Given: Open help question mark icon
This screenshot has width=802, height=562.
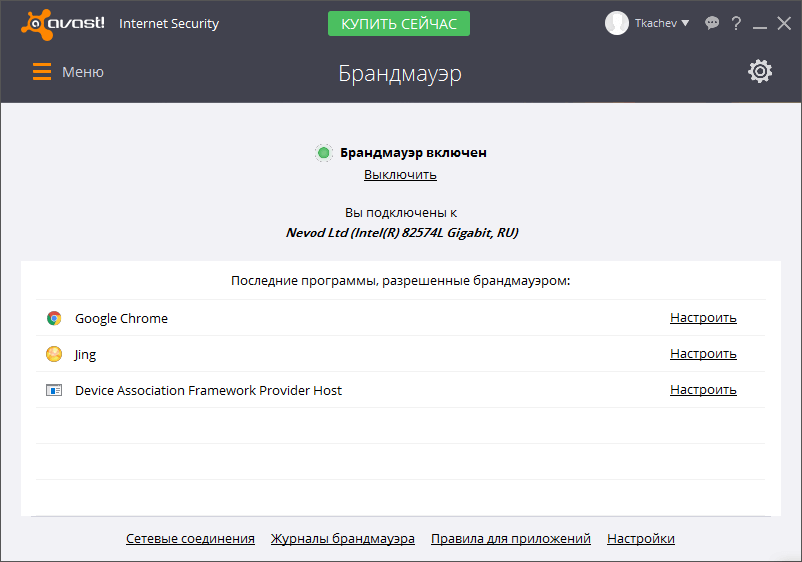Looking at the screenshot, I should click(736, 23).
